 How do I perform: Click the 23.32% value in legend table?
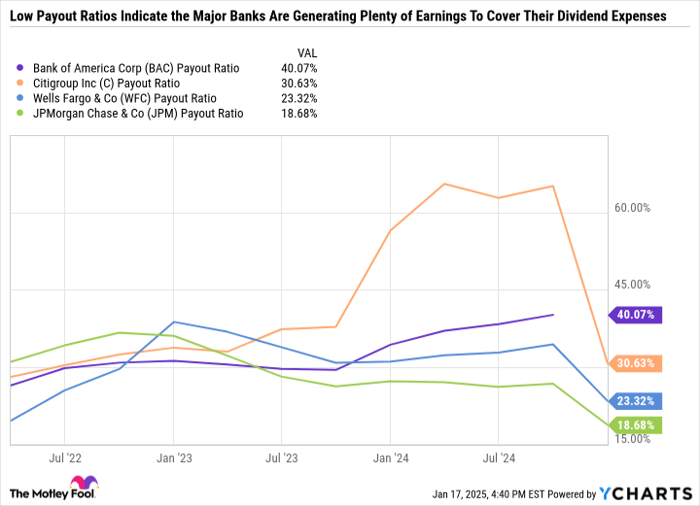(299, 99)
